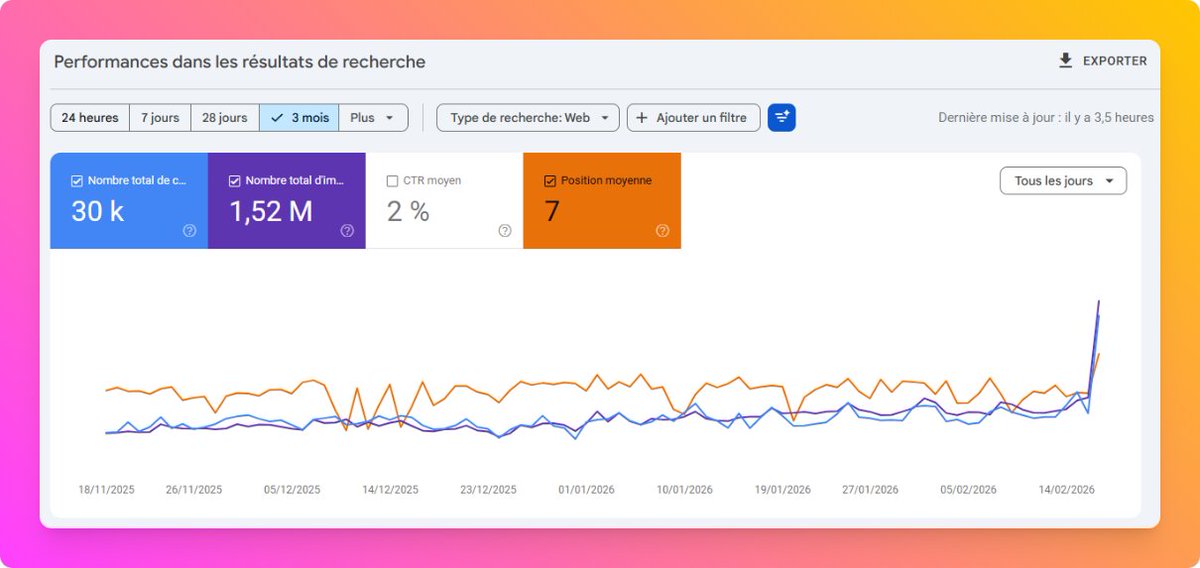1200x568 pixels.
Task: Open the Plus date range dropdown
Action: [x=373, y=118]
